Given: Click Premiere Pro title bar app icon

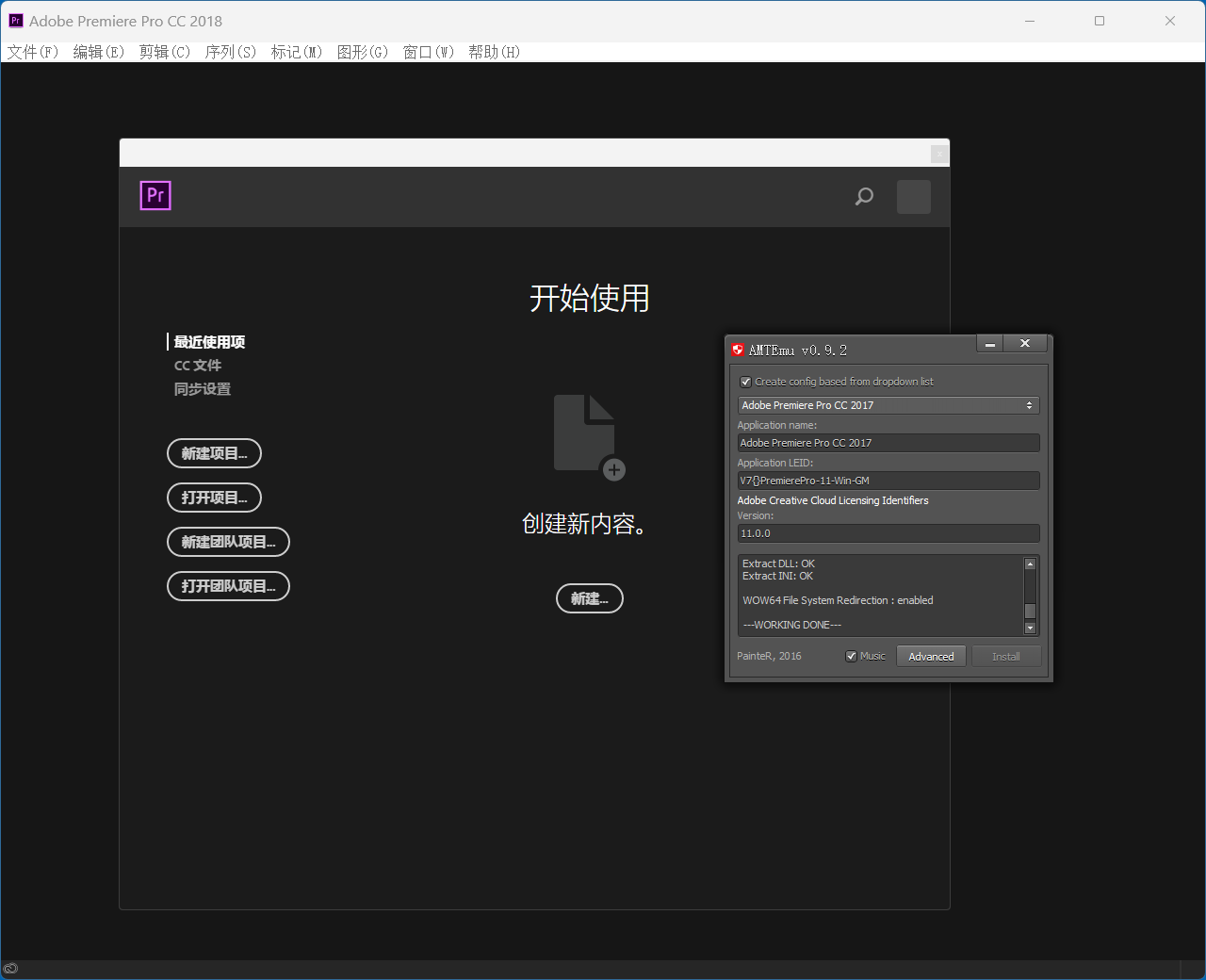Looking at the screenshot, I should click(15, 21).
